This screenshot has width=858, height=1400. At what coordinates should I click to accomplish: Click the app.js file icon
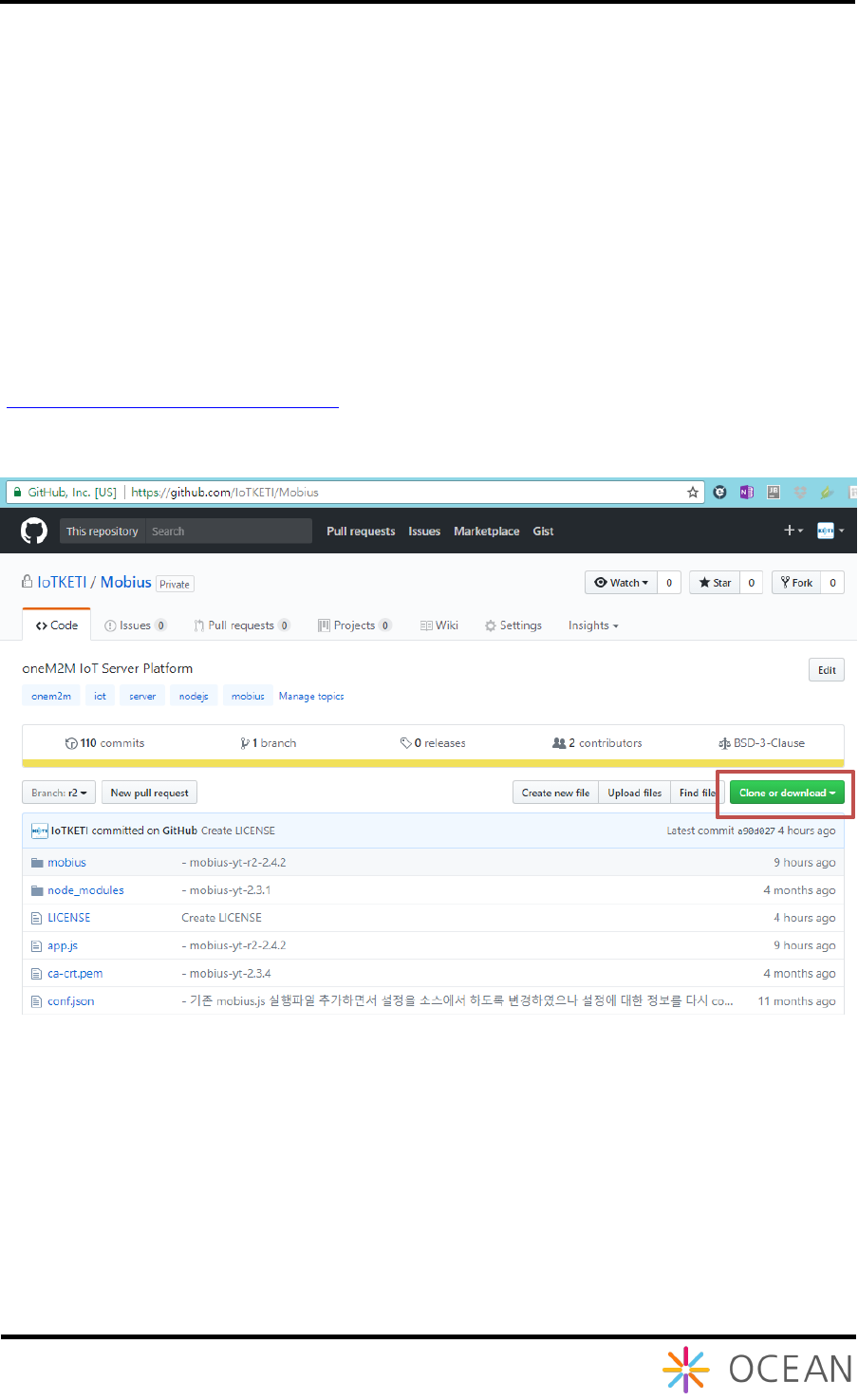37,945
